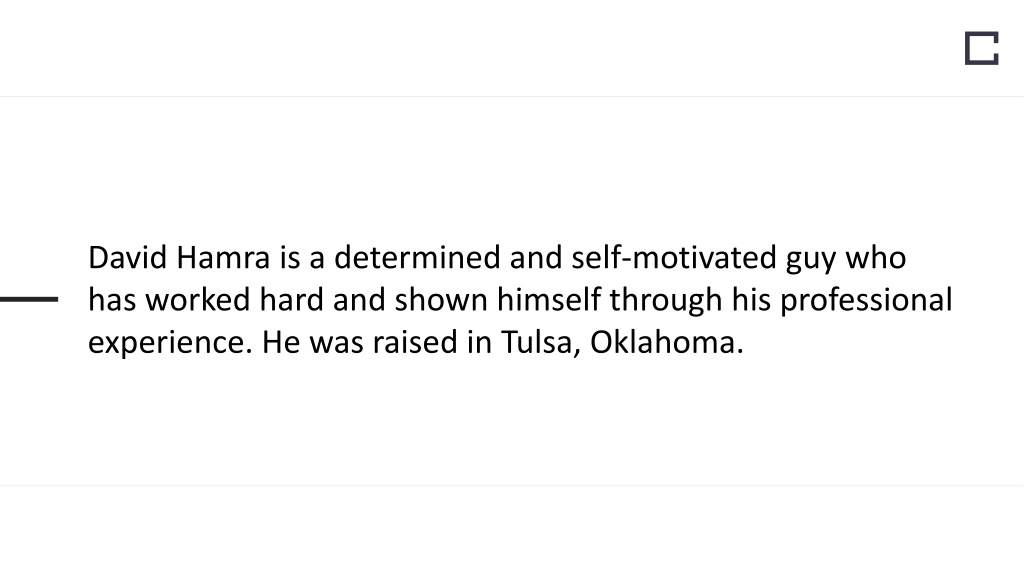Click the word "raised" in third line

pyautogui.click(x=415, y=342)
